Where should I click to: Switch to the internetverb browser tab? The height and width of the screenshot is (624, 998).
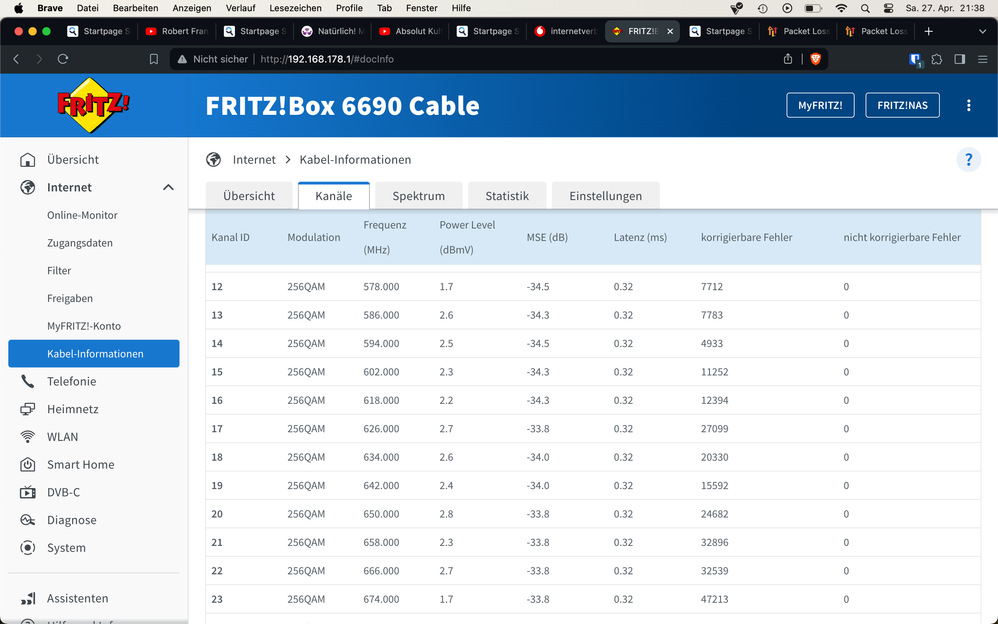click(565, 31)
